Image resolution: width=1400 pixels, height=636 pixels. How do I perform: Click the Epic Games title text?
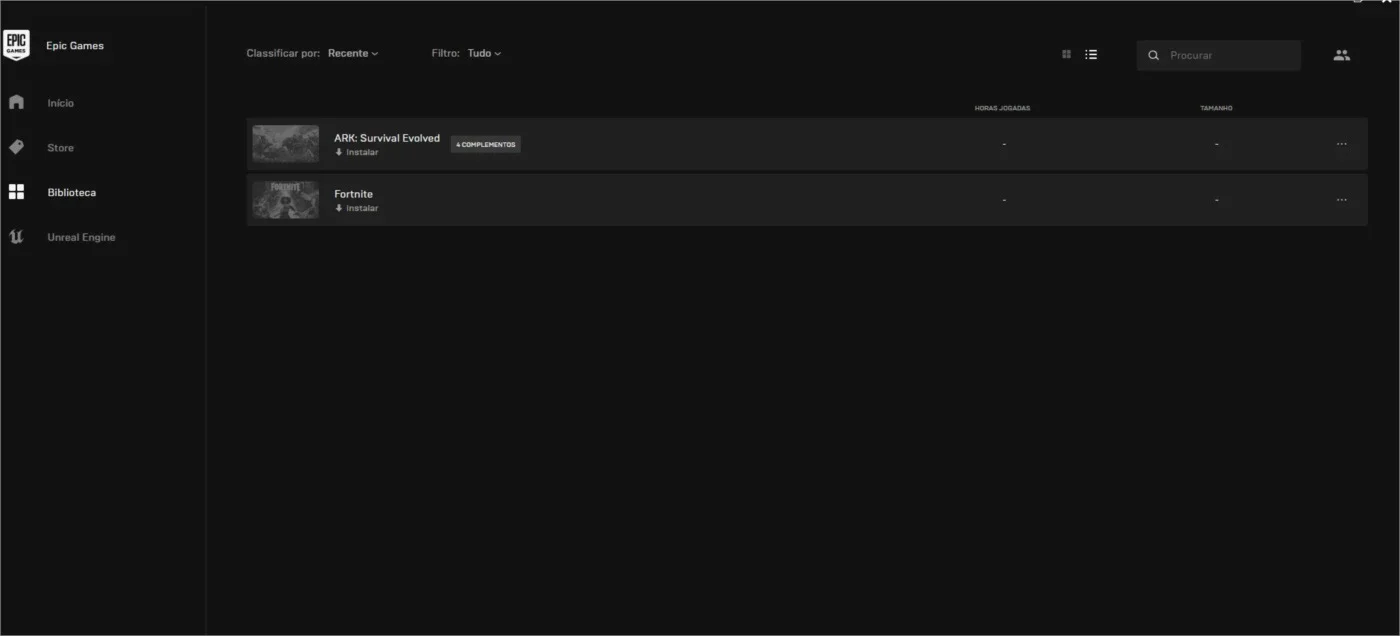pos(75,46)
